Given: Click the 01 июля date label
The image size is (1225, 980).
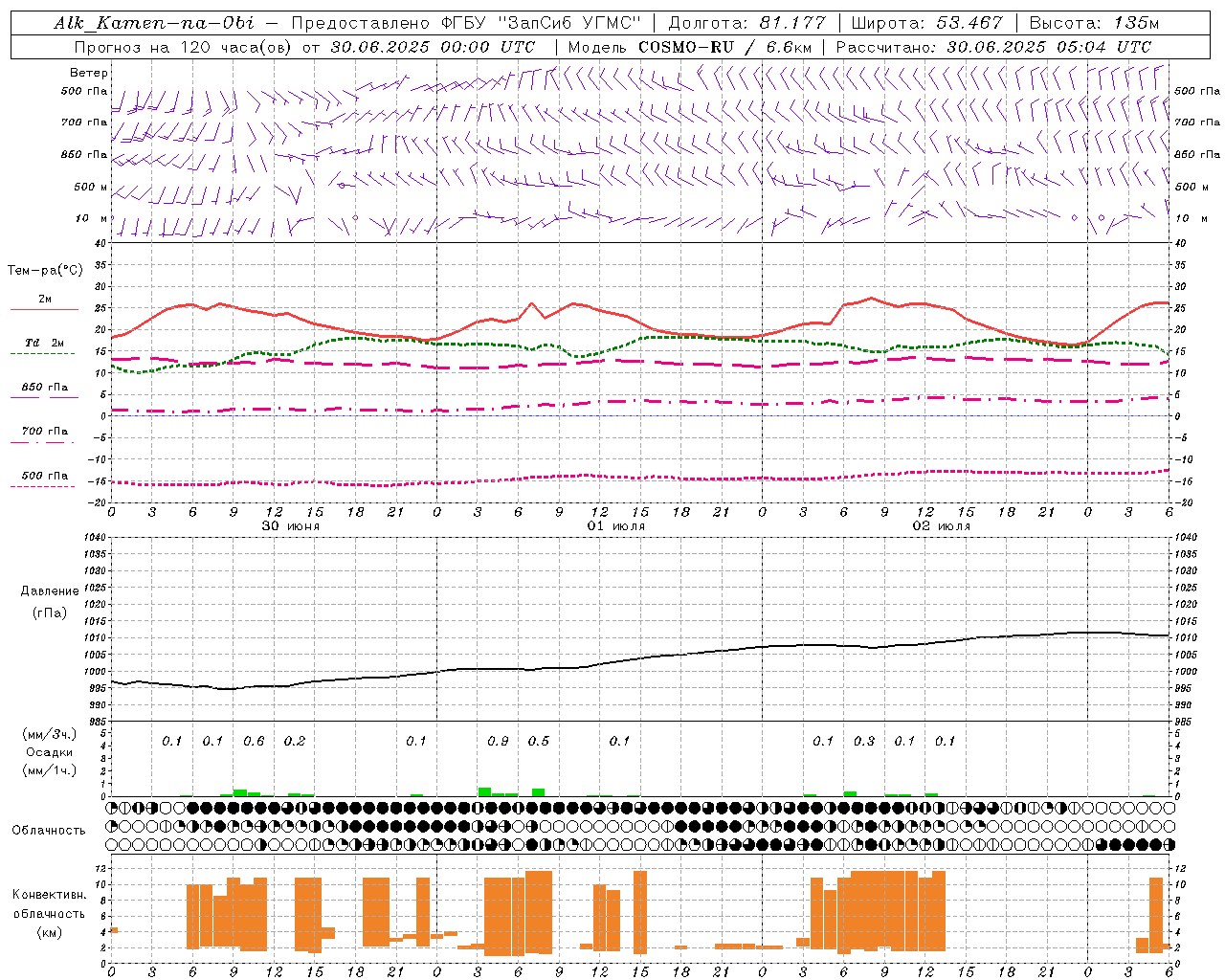Looking at the screenshot, I should [x=616, y=526].
